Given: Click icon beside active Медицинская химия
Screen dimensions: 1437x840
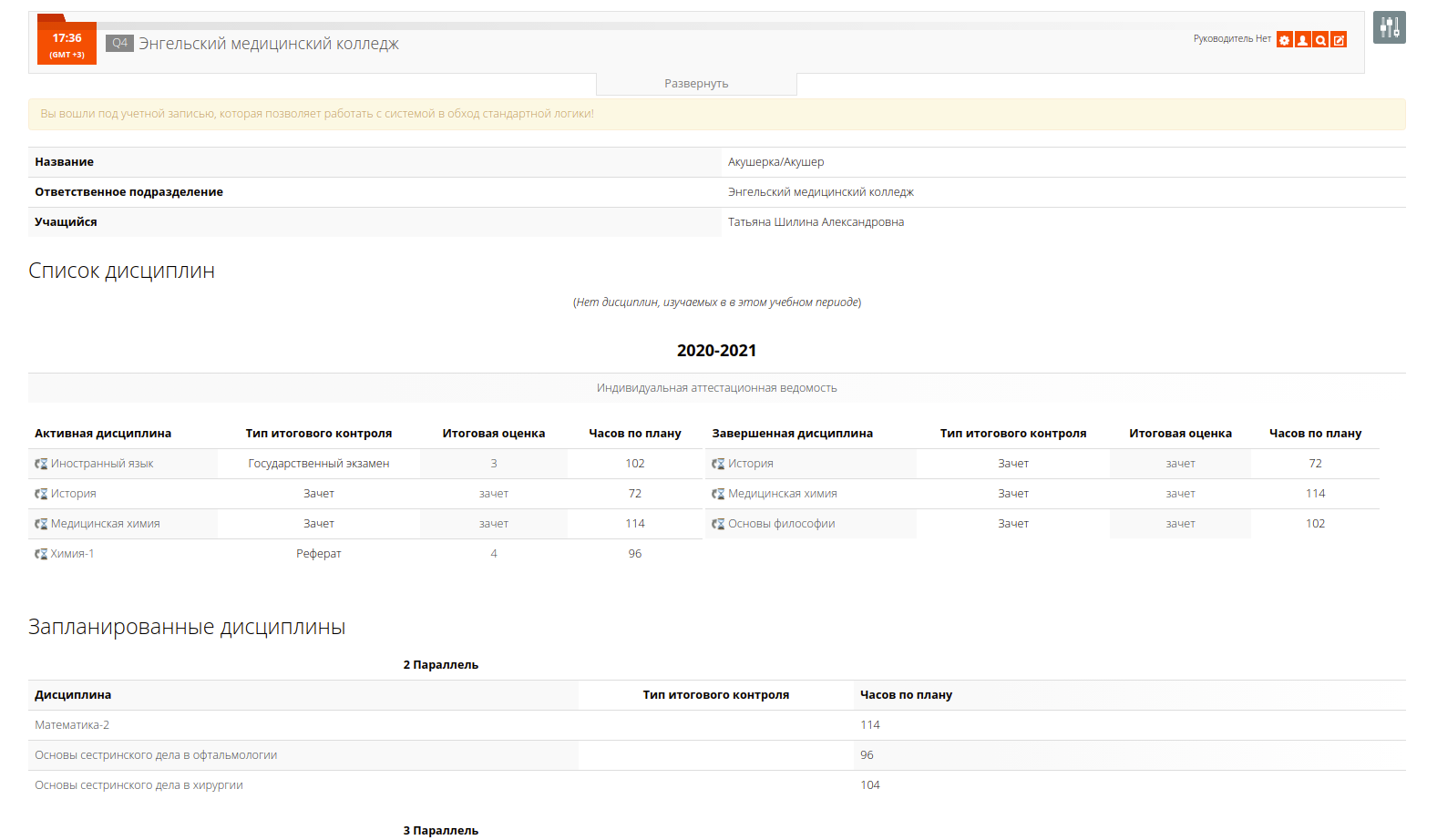Looking at the screenshot, I should [41, 524].
